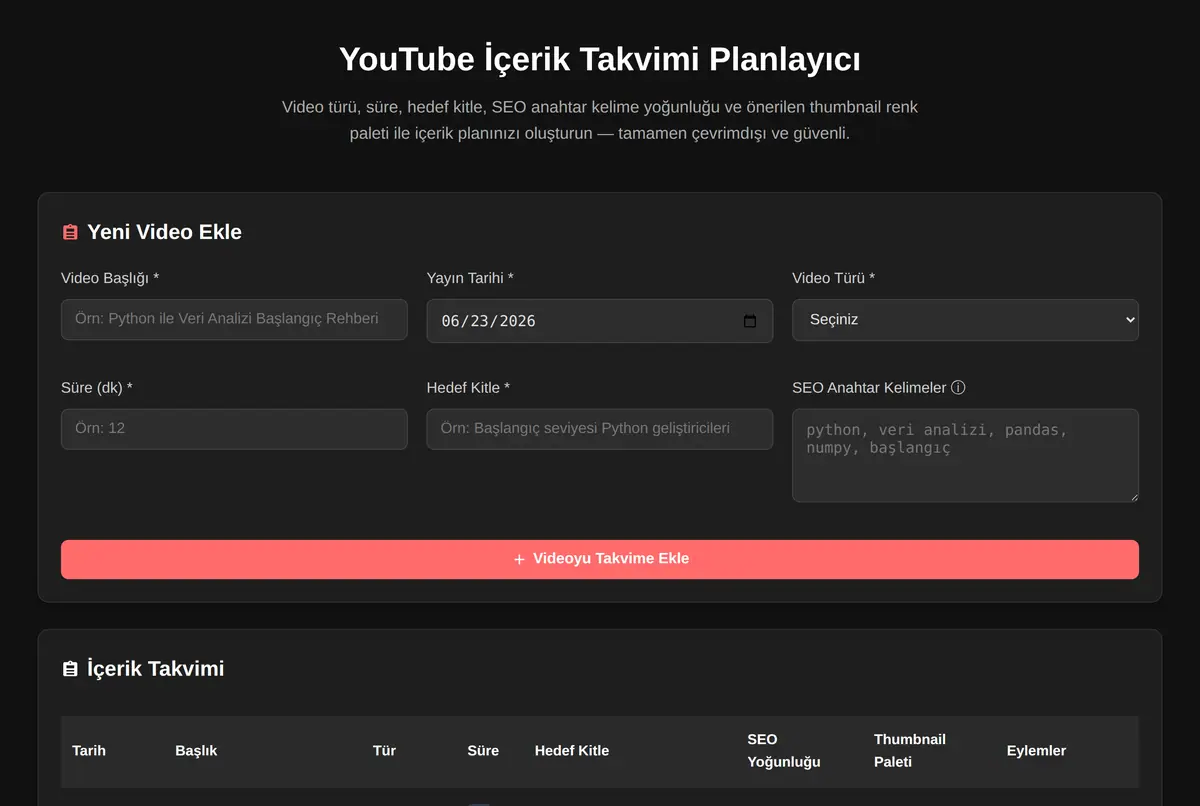
Task: Click the Videoyu Takvime Ekle button
Action: [x=600, y=559]
